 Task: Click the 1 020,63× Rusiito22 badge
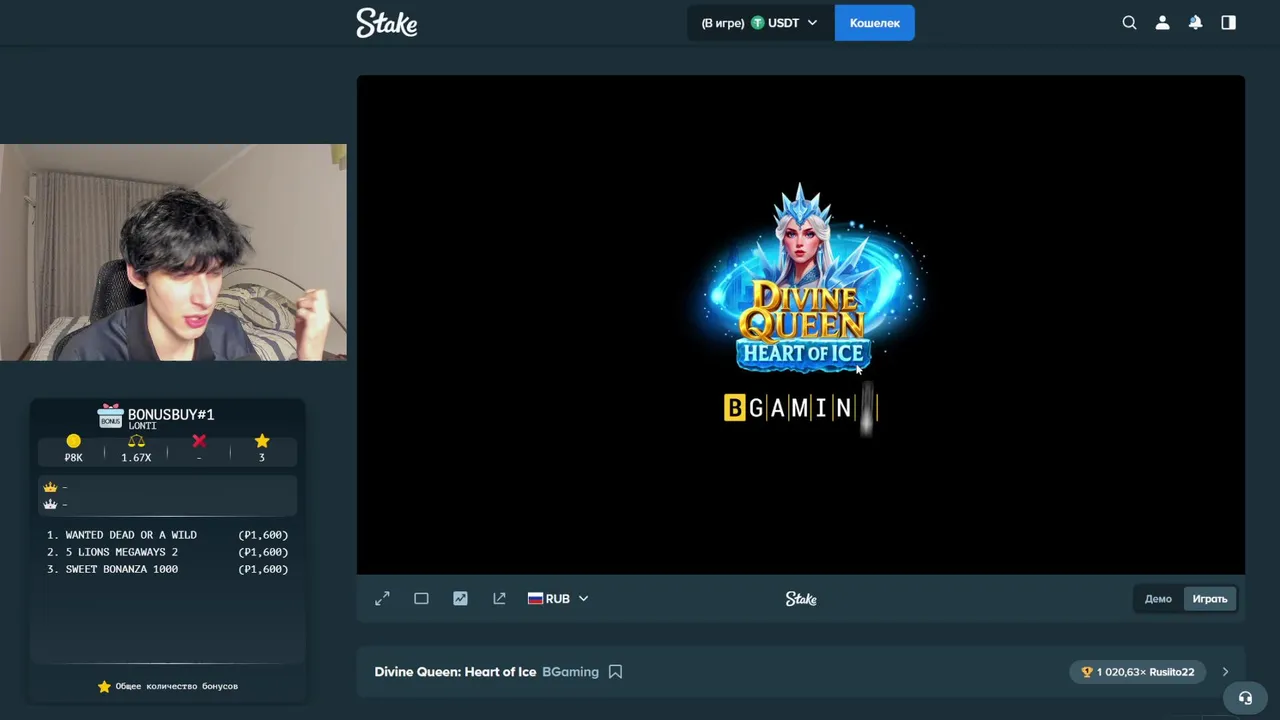pyautogui.click(x=1138, y=672)
